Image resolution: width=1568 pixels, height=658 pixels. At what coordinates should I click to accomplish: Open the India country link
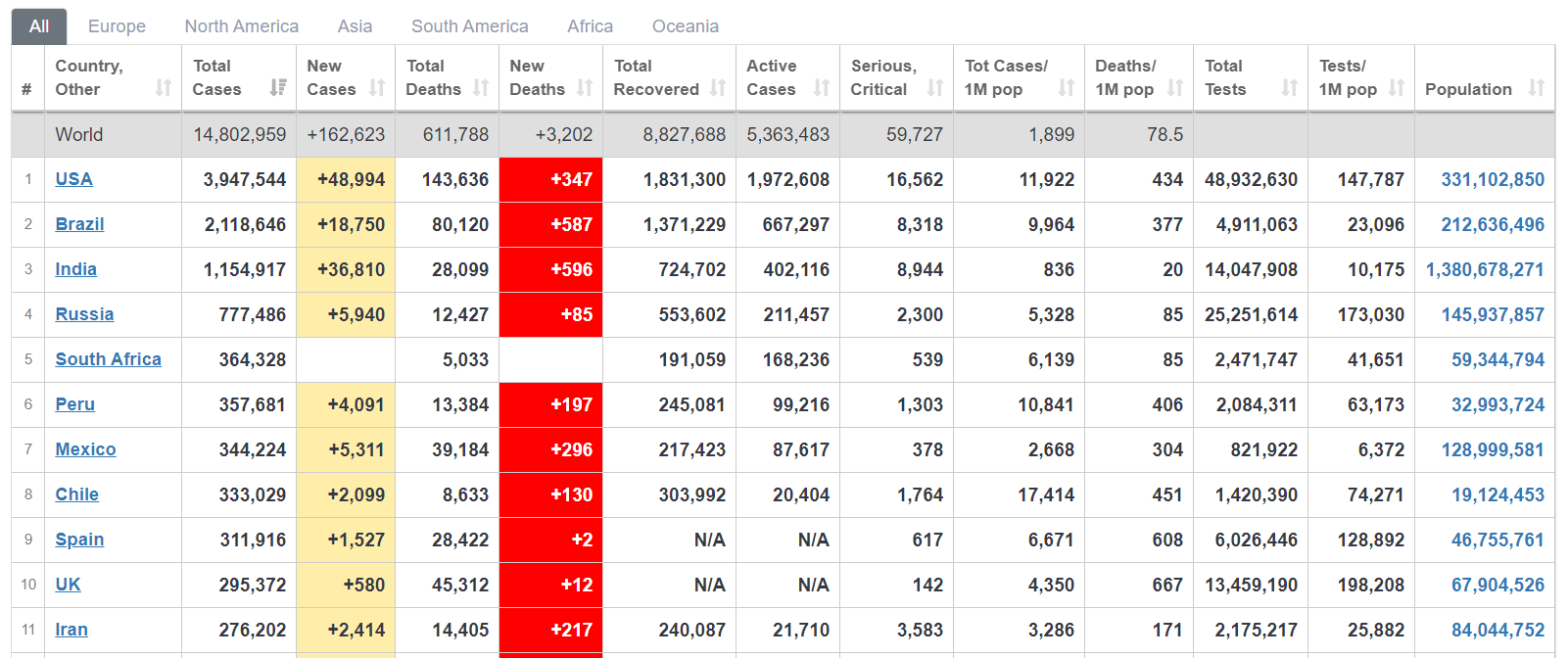tap(75, 269)
